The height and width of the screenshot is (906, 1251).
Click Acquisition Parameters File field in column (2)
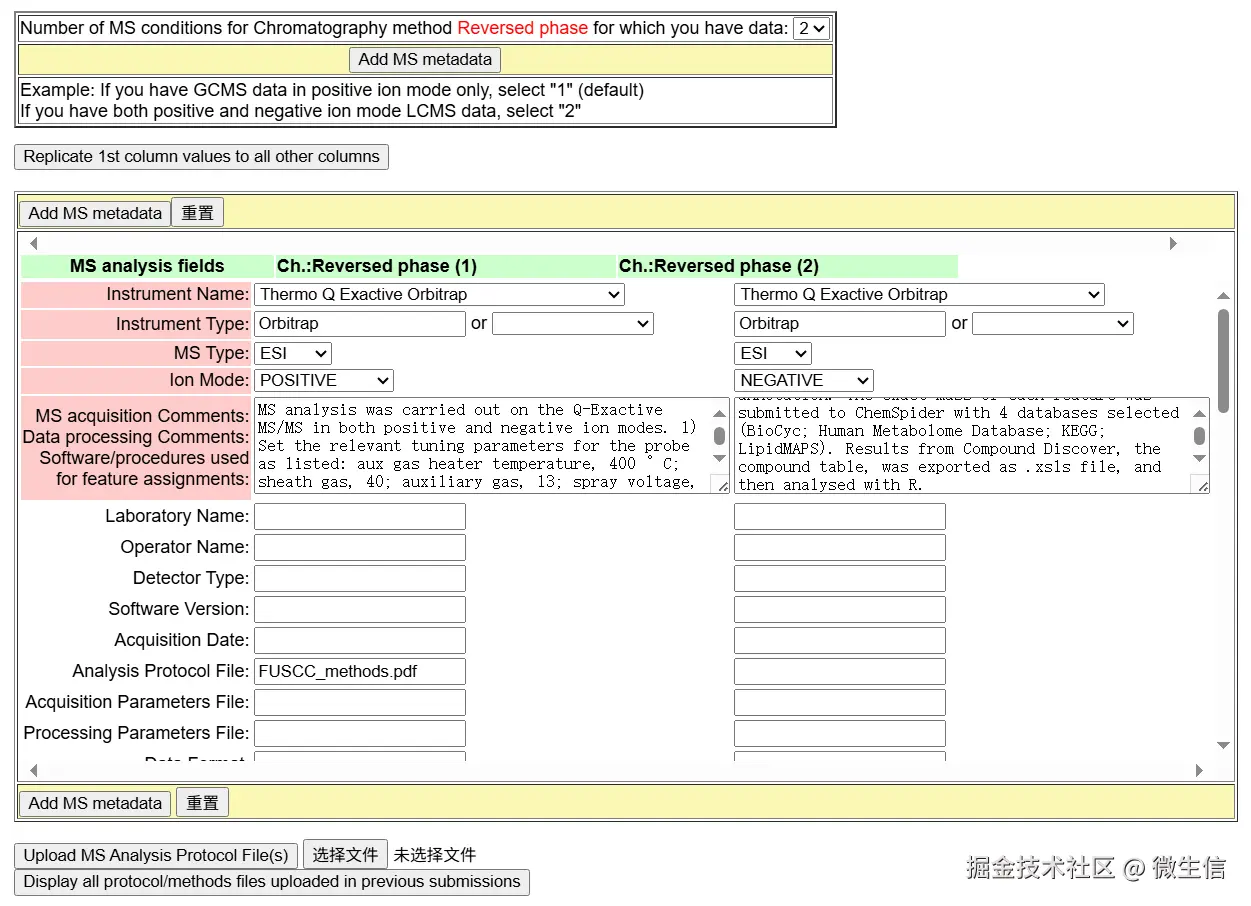[840, 703]
